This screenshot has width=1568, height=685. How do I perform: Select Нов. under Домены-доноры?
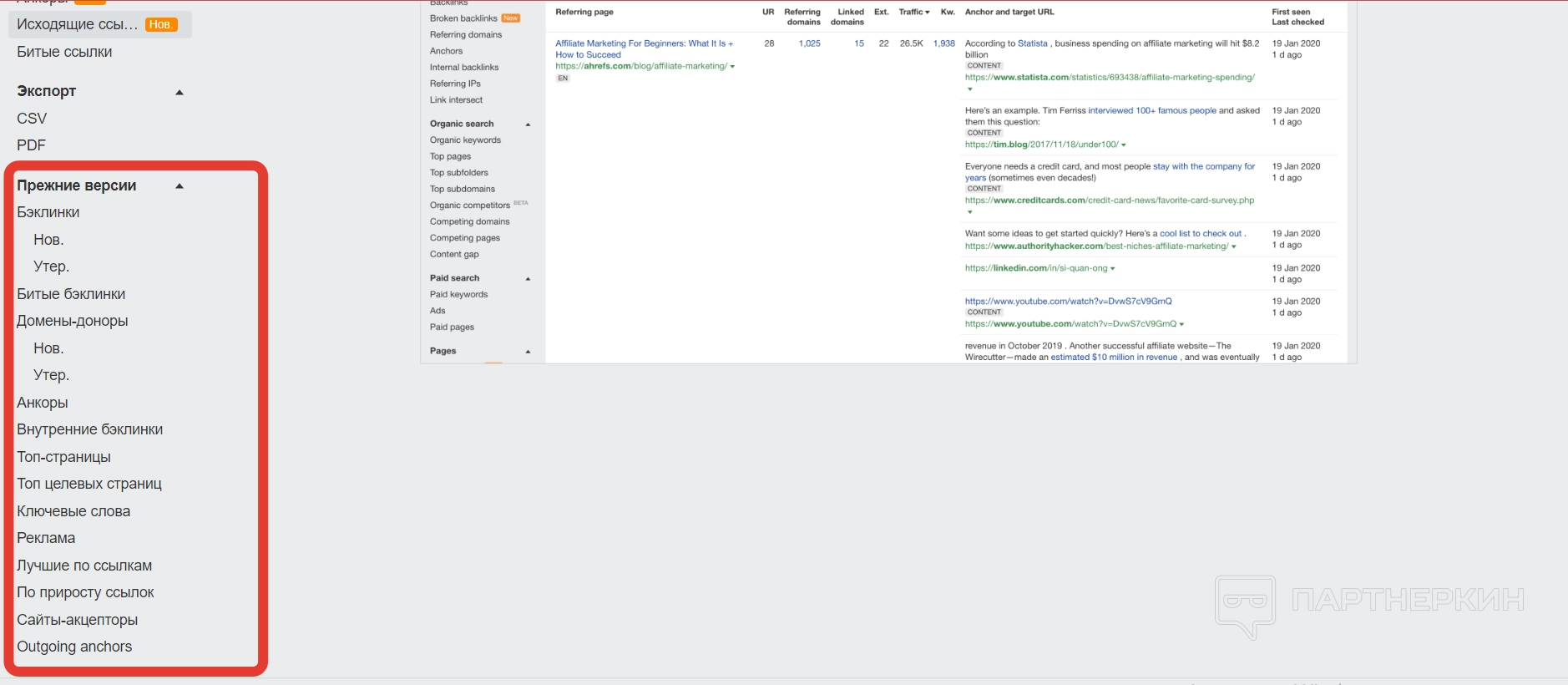48,348
